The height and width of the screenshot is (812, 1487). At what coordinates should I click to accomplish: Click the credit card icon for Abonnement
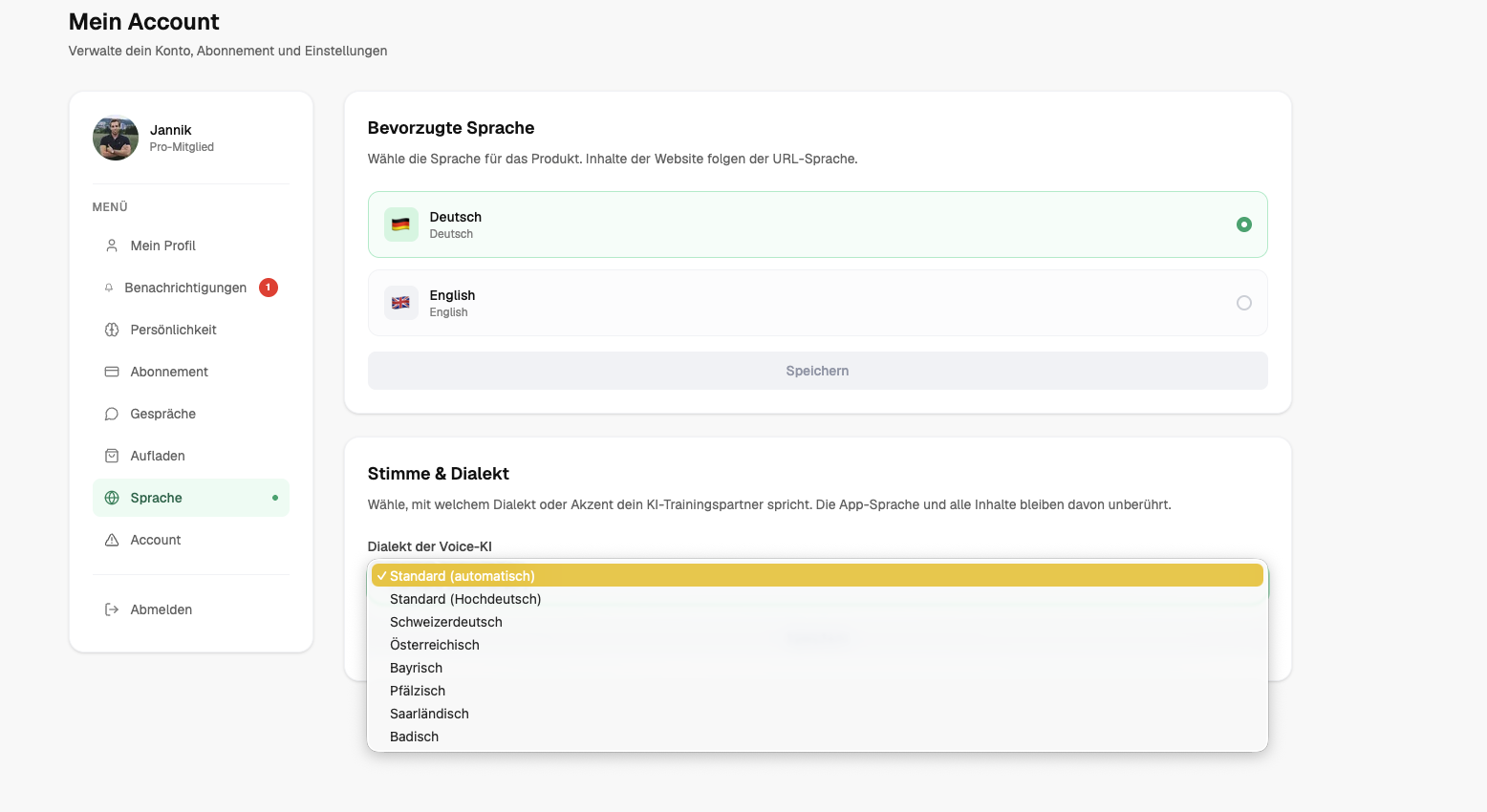112,372
